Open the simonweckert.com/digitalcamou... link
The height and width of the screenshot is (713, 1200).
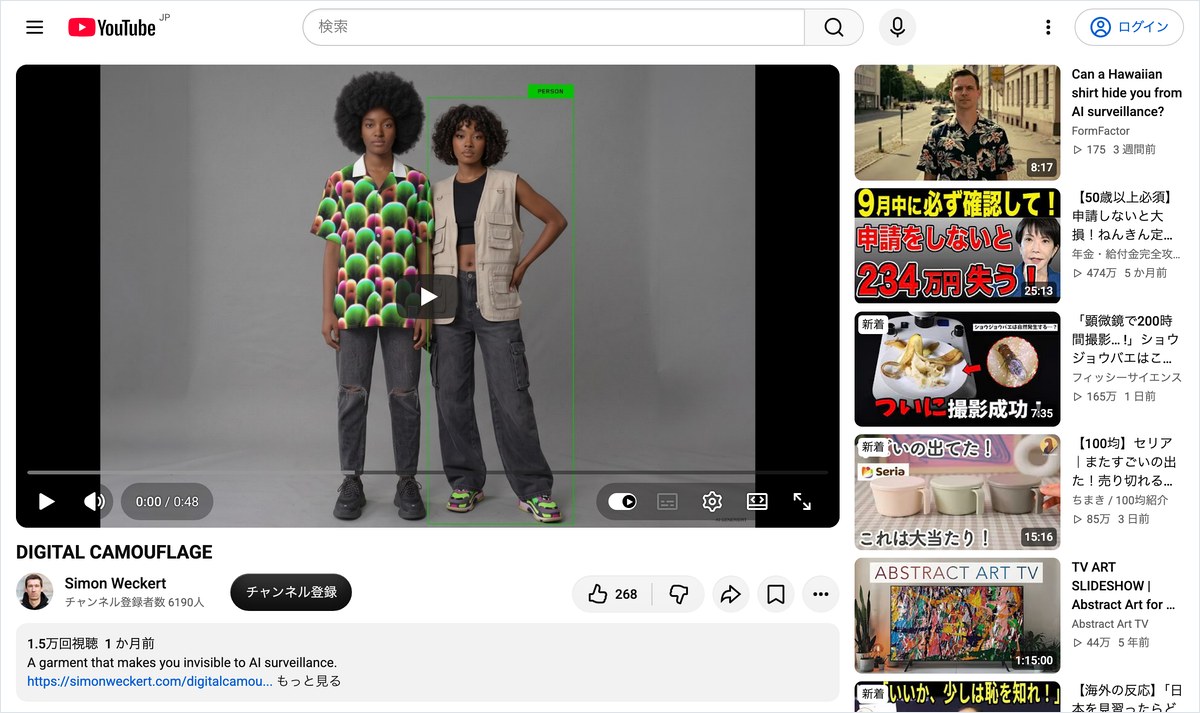click(150, 681)
